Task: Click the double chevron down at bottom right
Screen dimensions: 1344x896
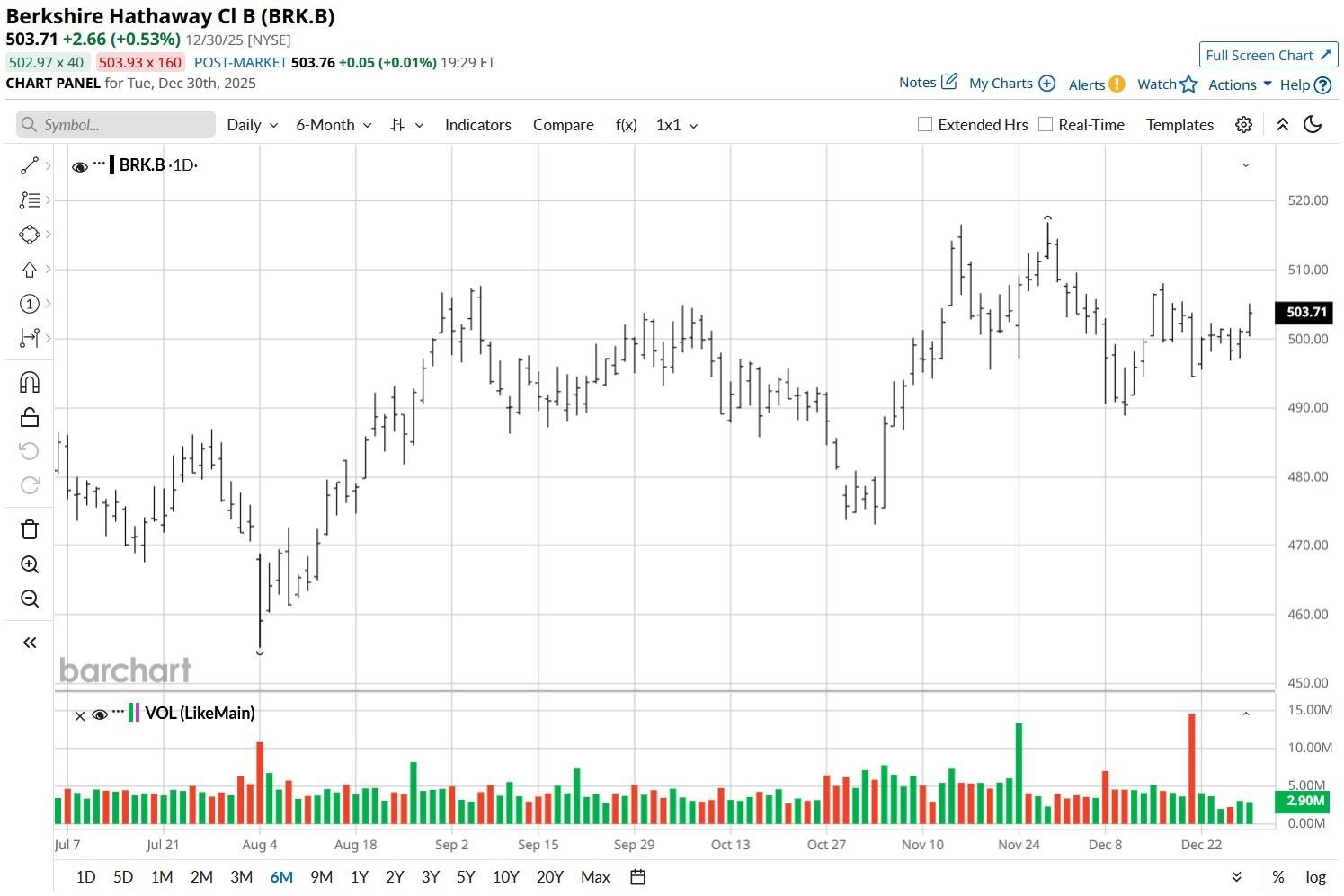Action: (x=1237, y=877)
